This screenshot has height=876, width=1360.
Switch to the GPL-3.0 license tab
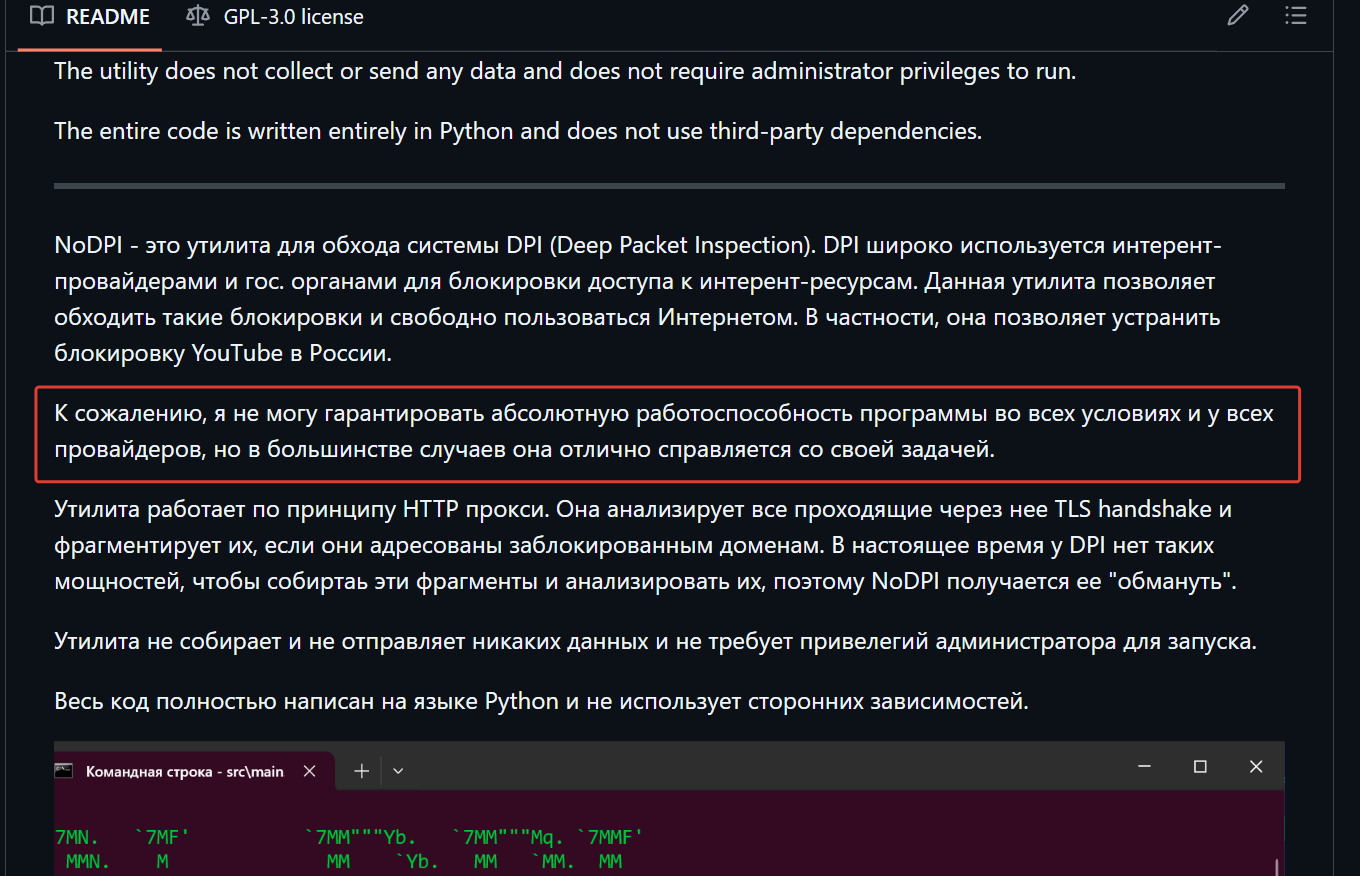tap(274, 17)
